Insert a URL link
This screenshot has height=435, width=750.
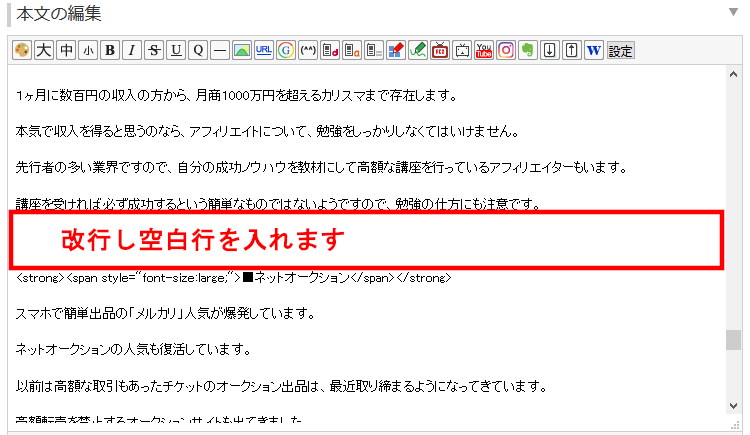pyautogui.click(x=264, y=50)
